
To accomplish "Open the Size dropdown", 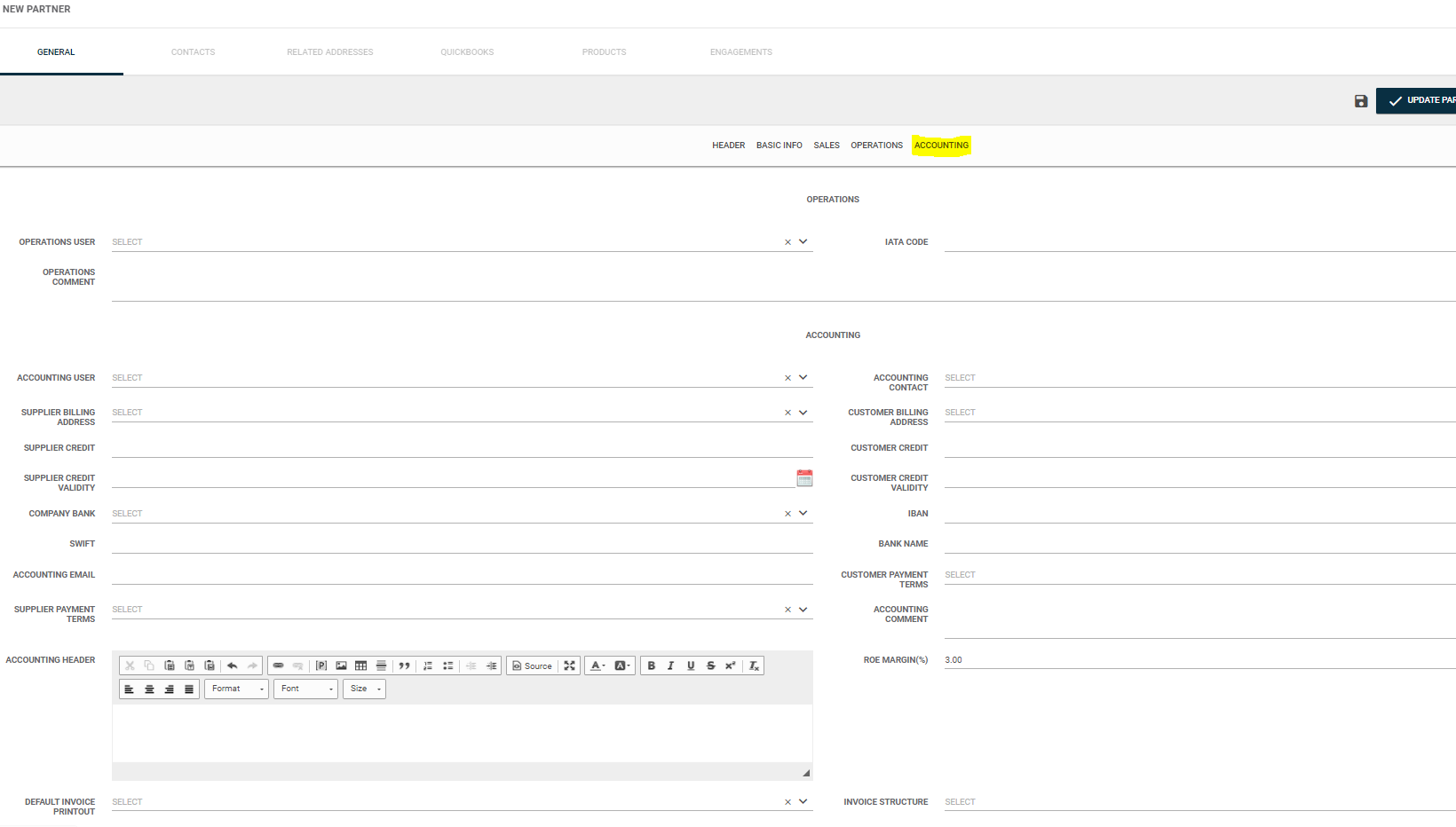I will [364, 689].
